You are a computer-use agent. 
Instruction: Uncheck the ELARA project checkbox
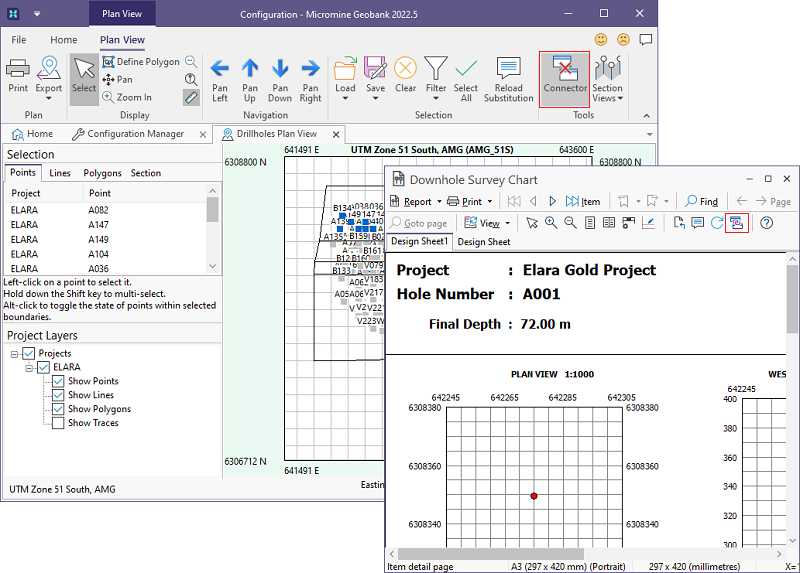pos(43,367)
